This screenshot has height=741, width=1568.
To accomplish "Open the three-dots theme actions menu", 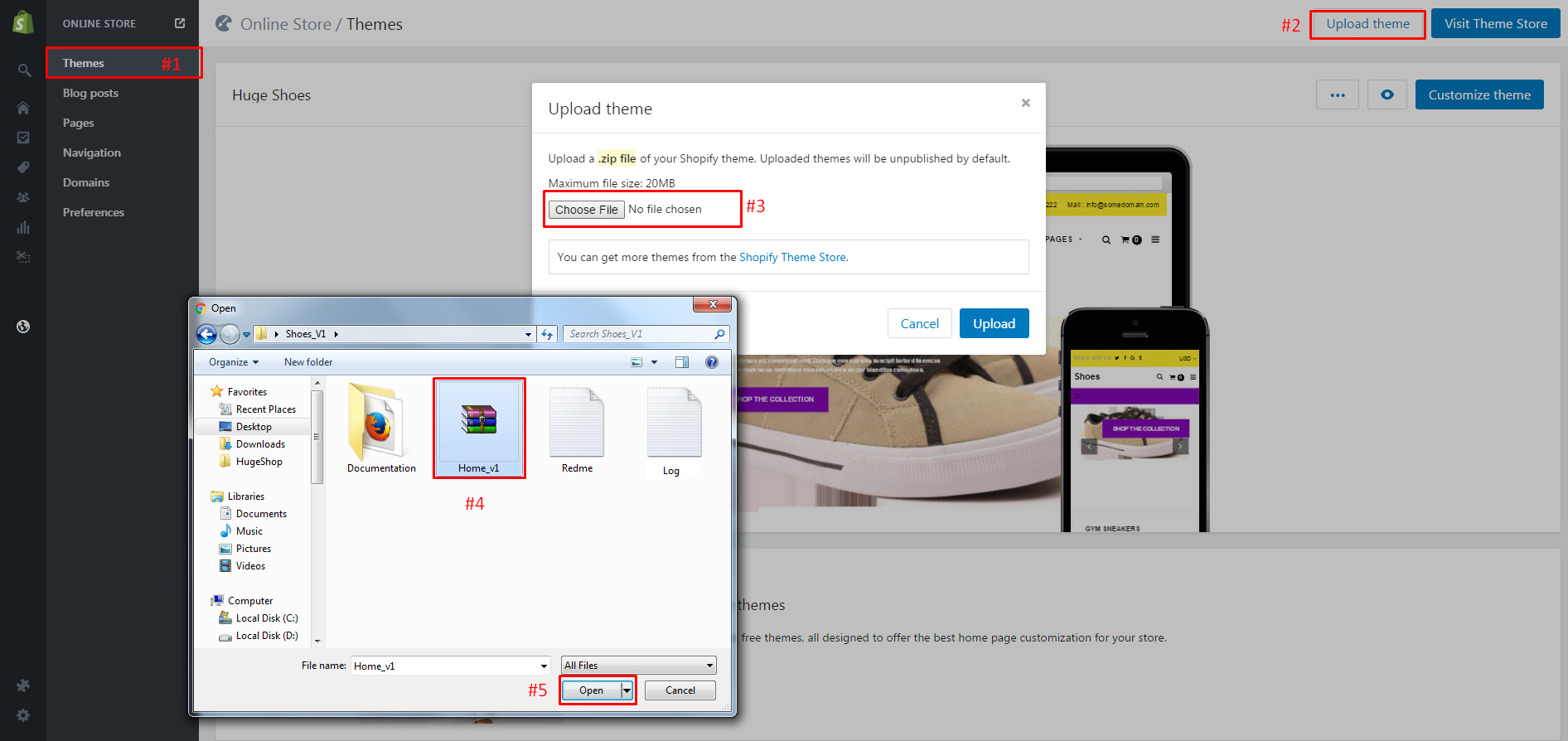I will 1337,94.
